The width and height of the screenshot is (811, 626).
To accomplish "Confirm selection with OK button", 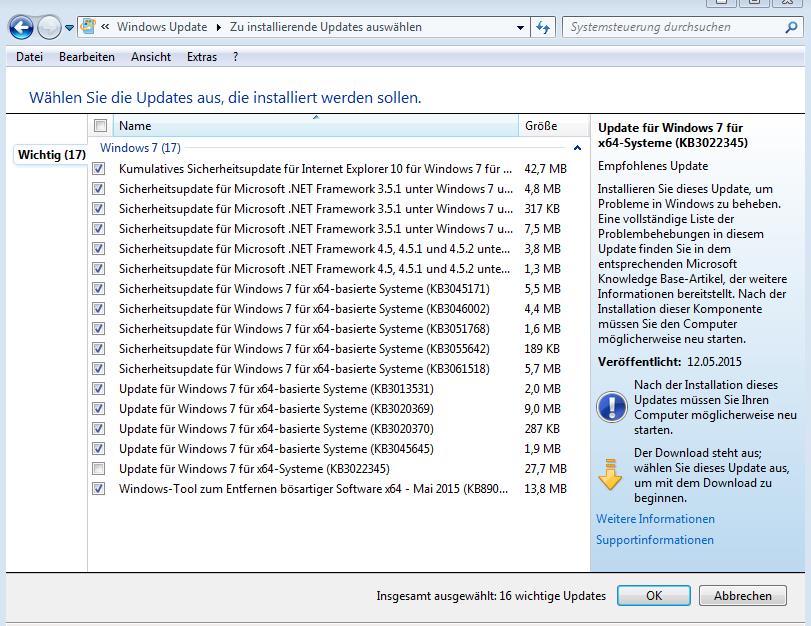I will coord(654,595).
